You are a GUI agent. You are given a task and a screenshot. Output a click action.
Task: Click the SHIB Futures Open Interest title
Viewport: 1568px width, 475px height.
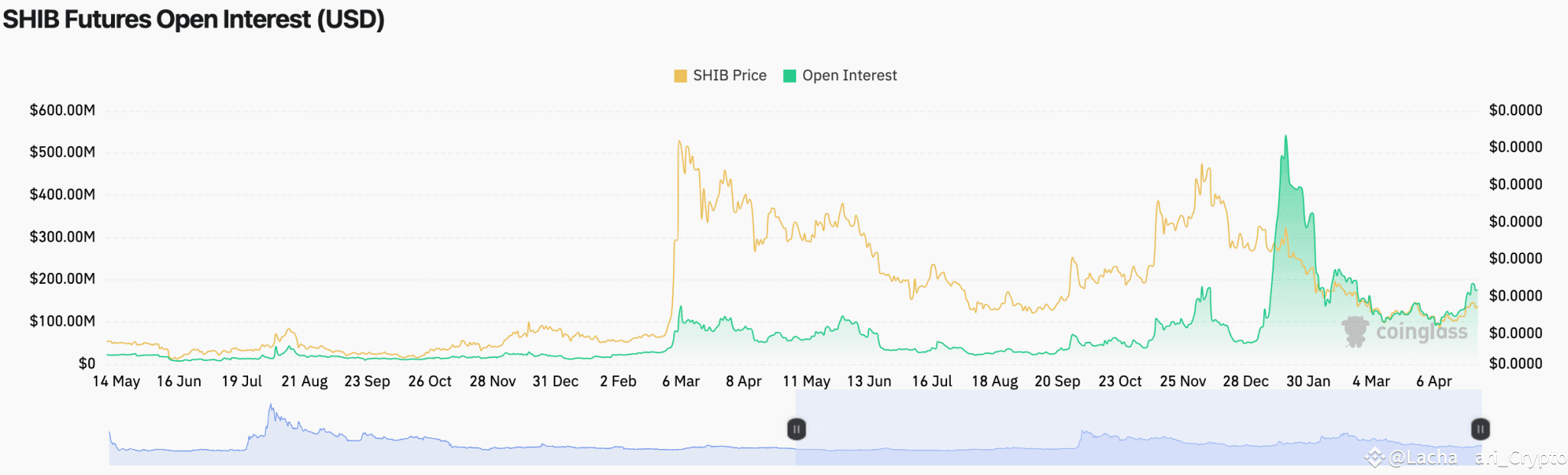pyautogui.click(x=194, y=19)
